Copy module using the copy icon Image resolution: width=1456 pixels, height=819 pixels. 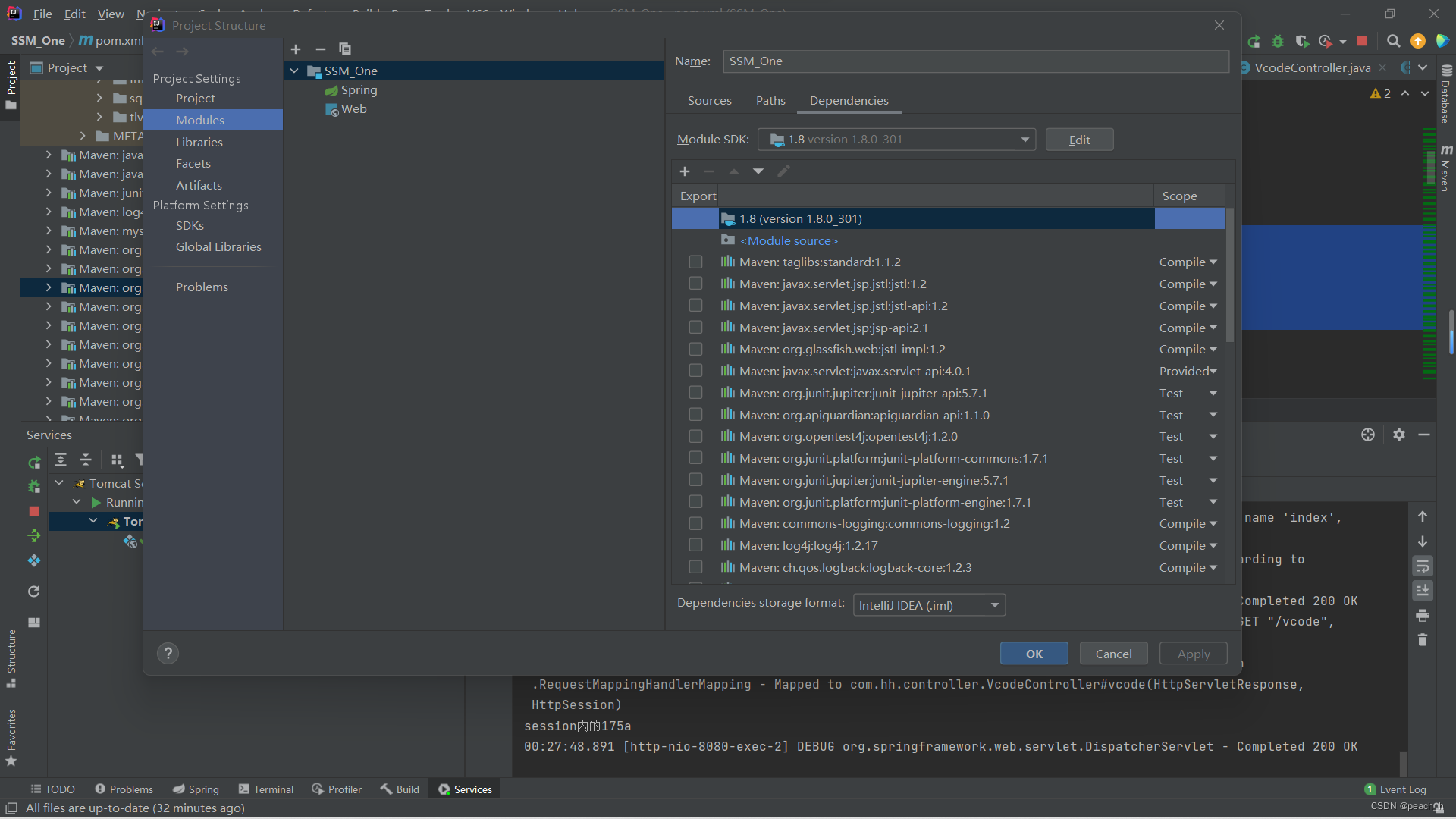tap(345, 49)
